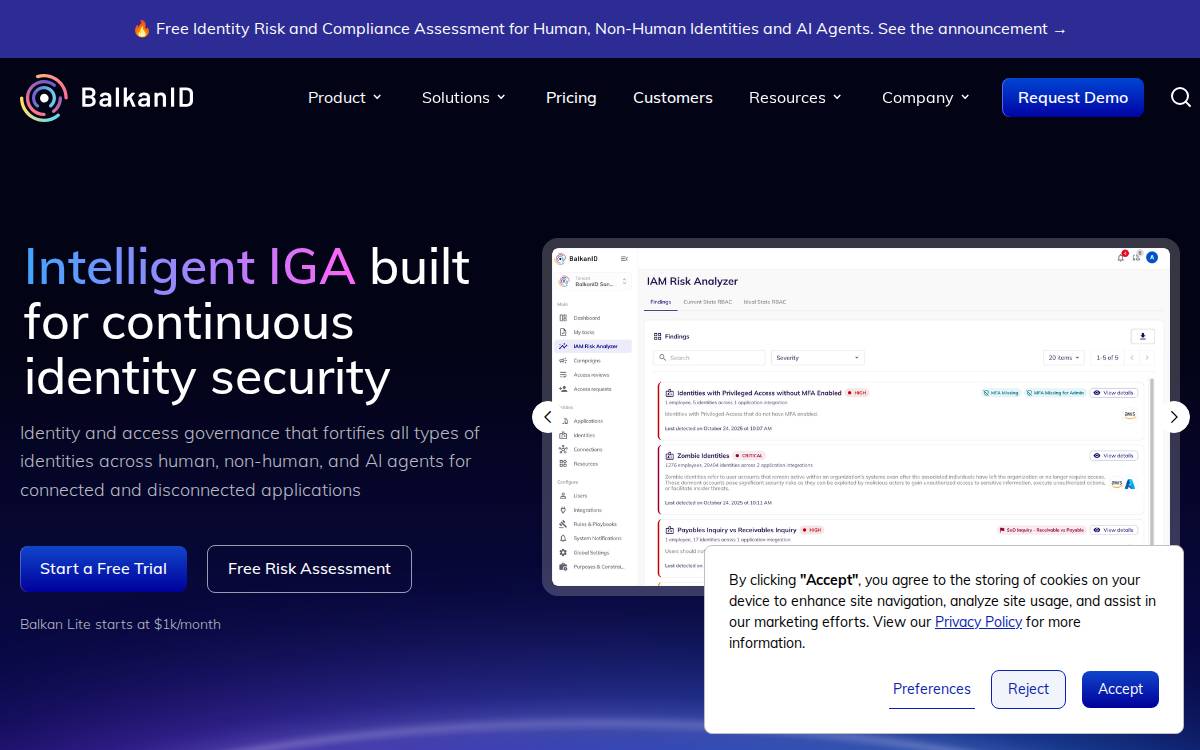
Task: Click the Campaigns icon in the screenshot sidebar
Action: tap(563, 360)
